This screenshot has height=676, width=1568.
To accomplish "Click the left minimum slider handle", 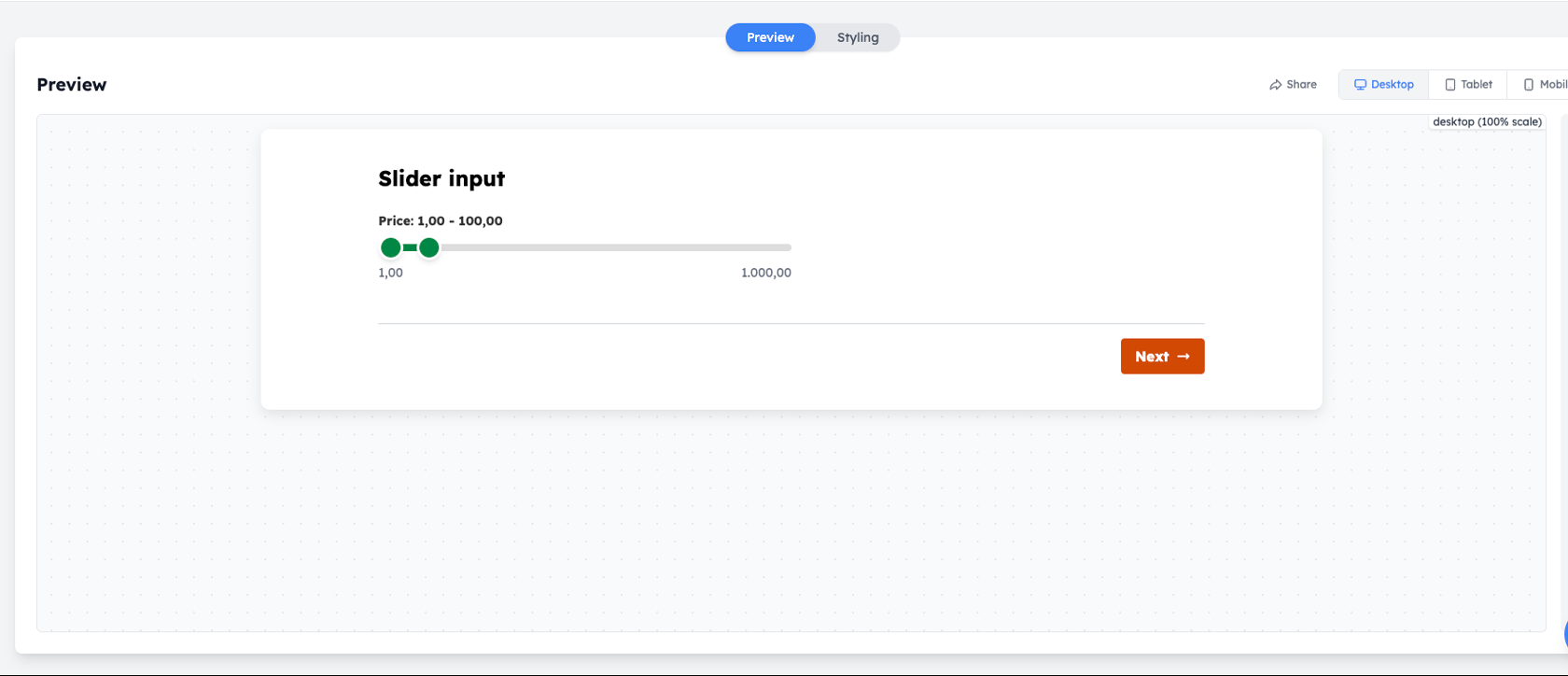I will click(x=391, y=247).
